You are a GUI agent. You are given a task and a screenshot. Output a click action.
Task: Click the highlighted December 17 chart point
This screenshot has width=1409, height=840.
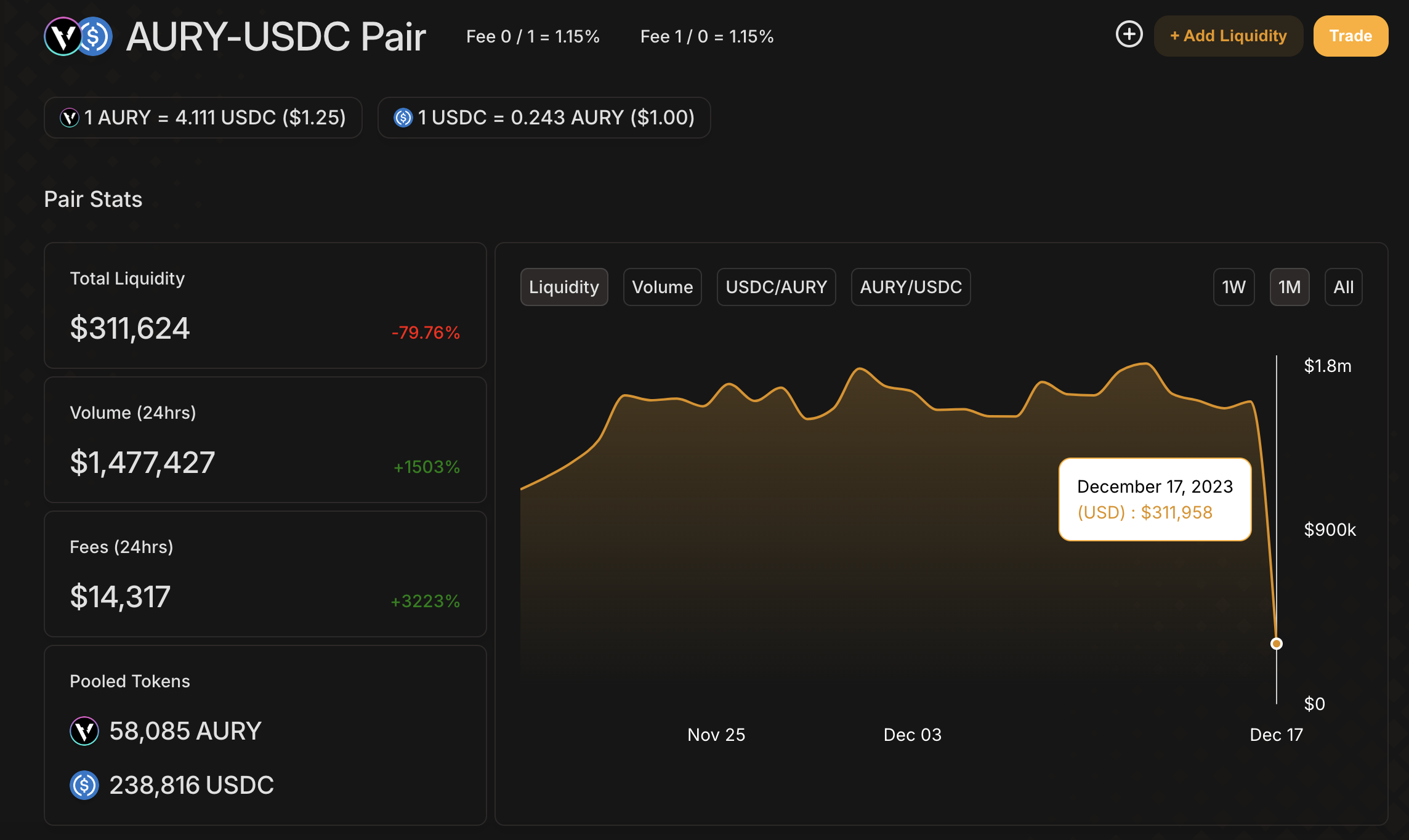1277,643
